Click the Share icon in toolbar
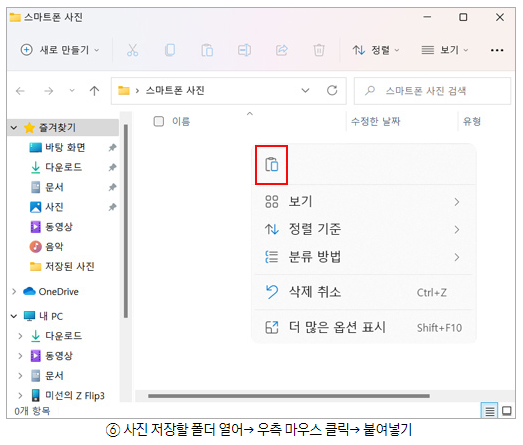523x445 pixels. 282,50
